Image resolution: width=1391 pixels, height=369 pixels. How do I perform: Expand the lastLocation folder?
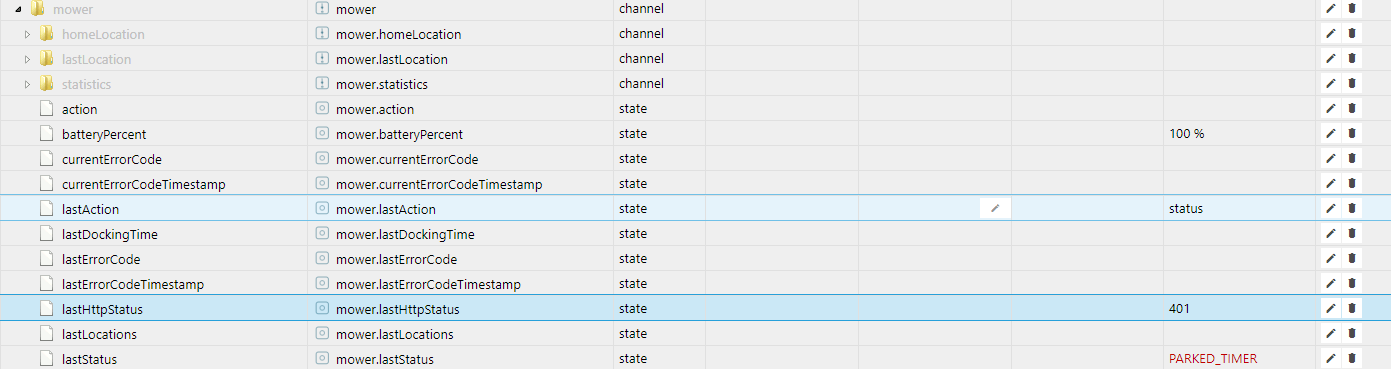click(28, 59)
